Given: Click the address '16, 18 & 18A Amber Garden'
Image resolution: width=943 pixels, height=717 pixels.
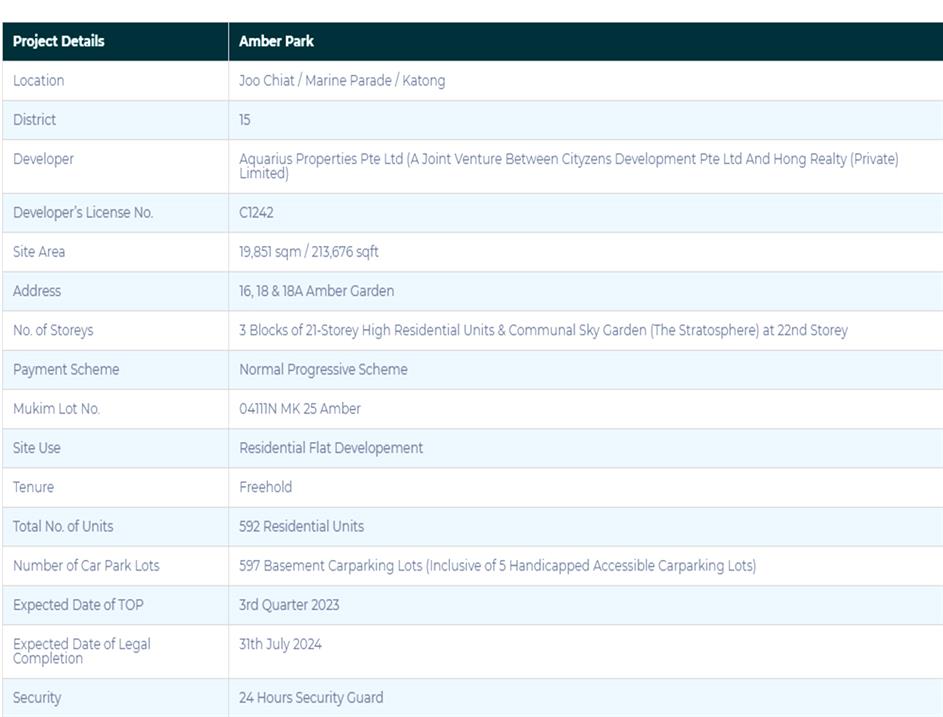Looking at the screenshot, I should [316, 291].
